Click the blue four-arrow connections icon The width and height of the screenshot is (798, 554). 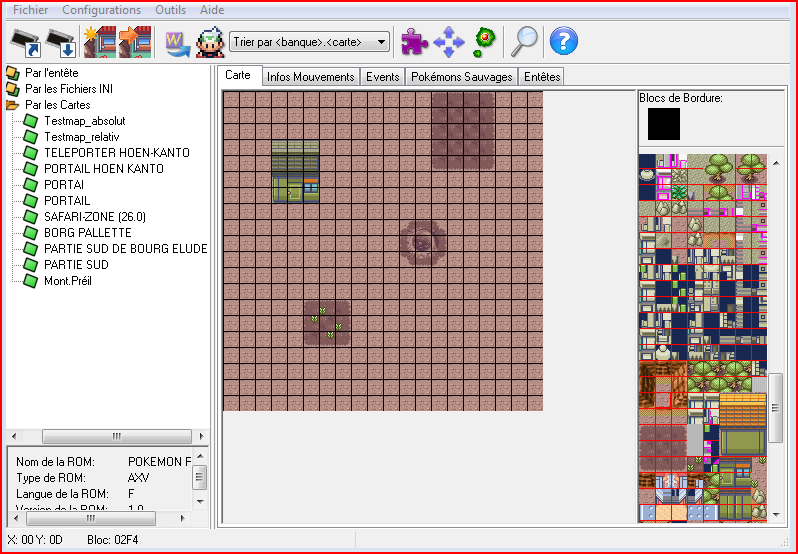click(448, 42)
